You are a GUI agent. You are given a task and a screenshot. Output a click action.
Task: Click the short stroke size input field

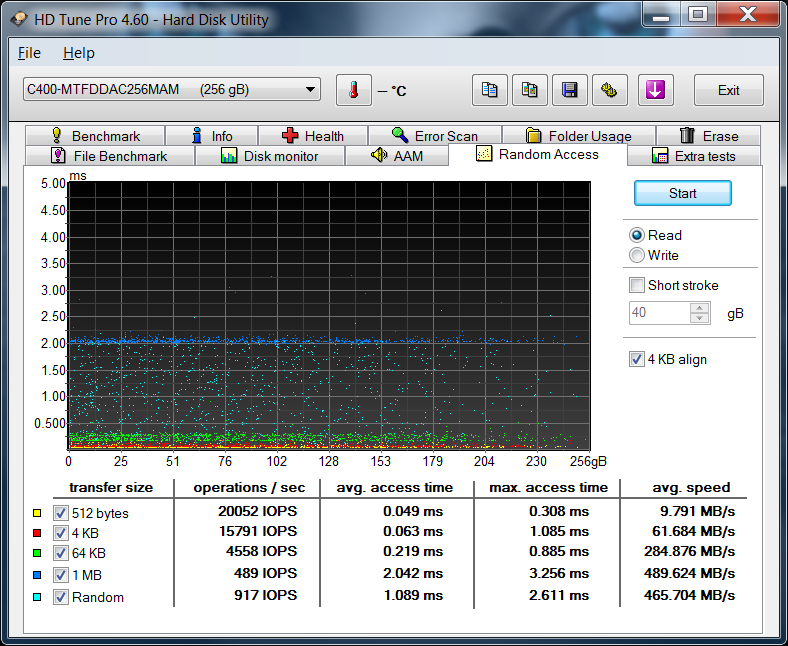tap(659, 313)
